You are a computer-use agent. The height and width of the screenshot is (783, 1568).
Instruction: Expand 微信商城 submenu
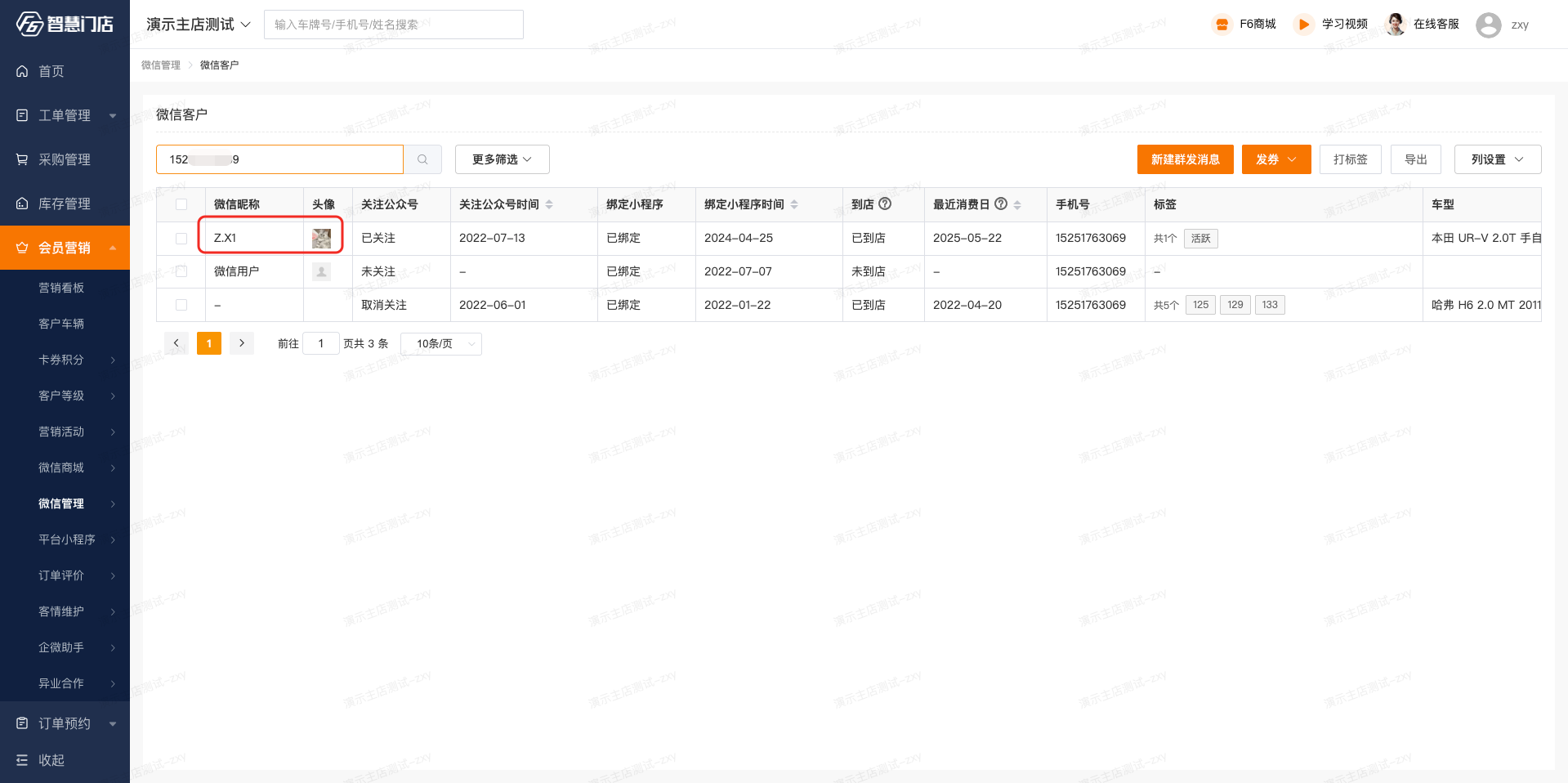(113, 468)
